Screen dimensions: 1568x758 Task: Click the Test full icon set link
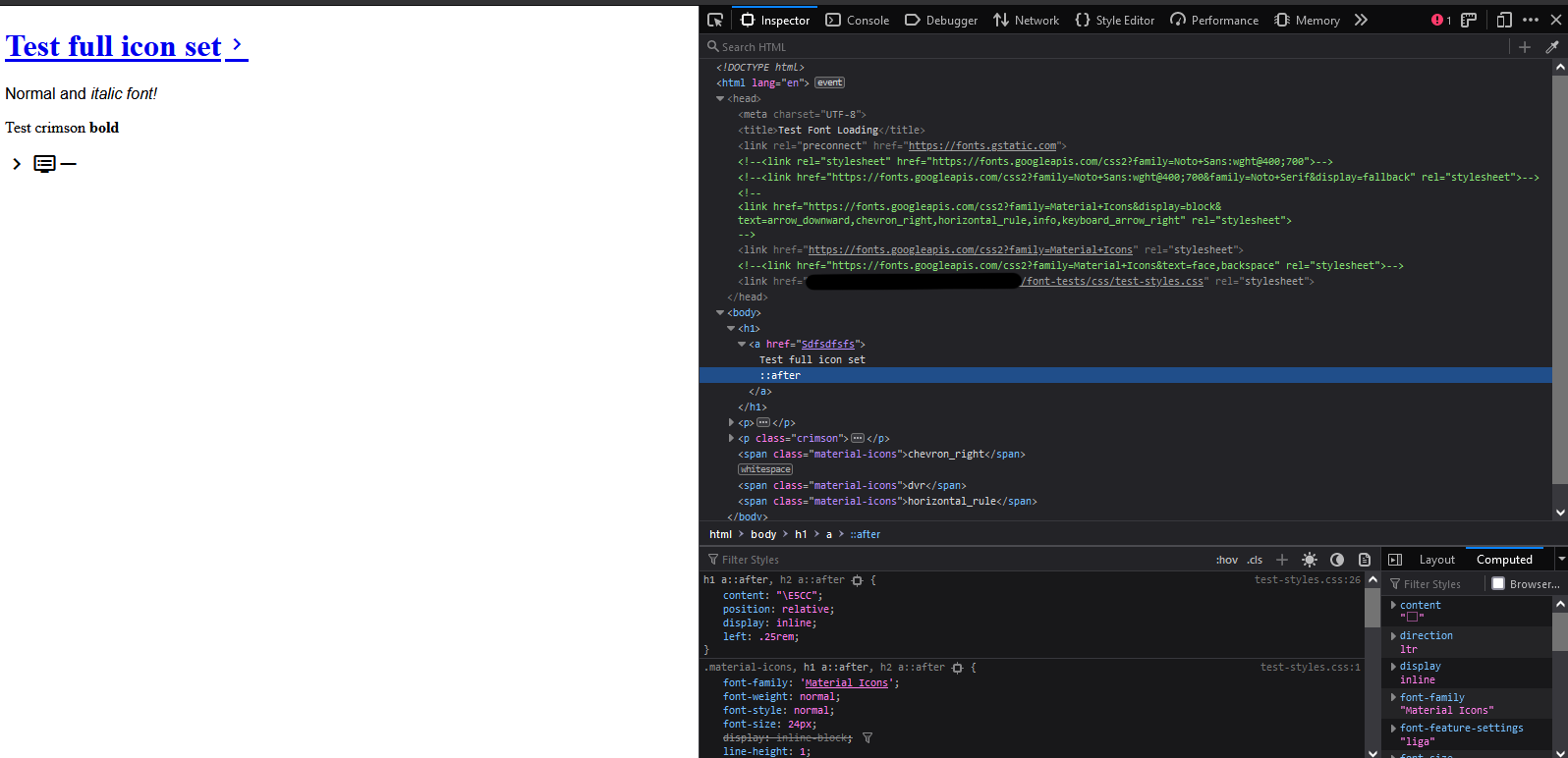pyautogui.click(x=113, y=46)
